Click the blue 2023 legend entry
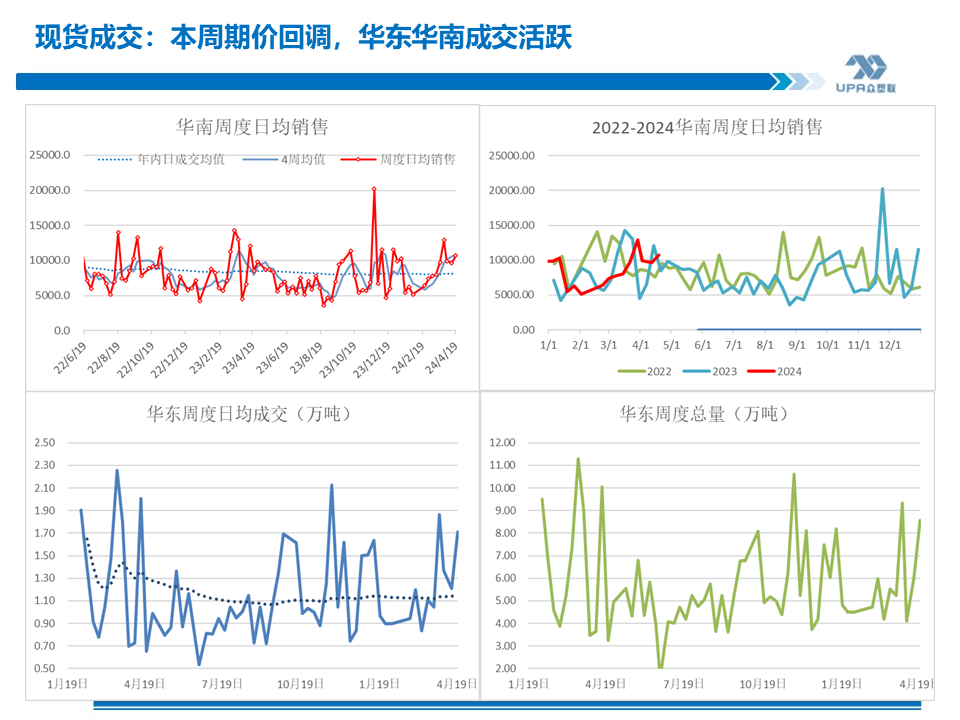The width and height of the screenshot is (960, 720). [710, 372]
